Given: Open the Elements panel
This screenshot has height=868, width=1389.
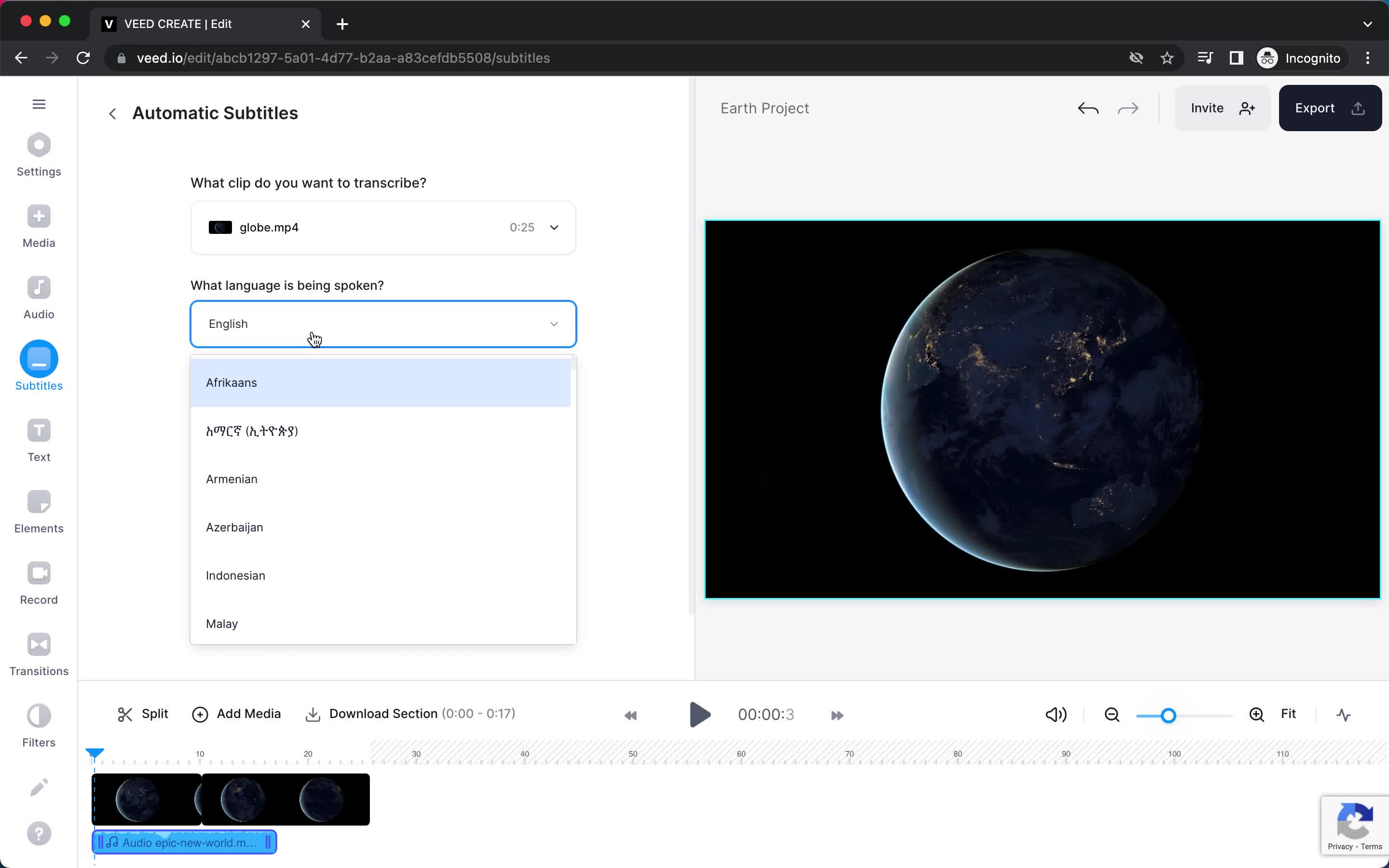Looking at the screenshot, I should [39, 511].
